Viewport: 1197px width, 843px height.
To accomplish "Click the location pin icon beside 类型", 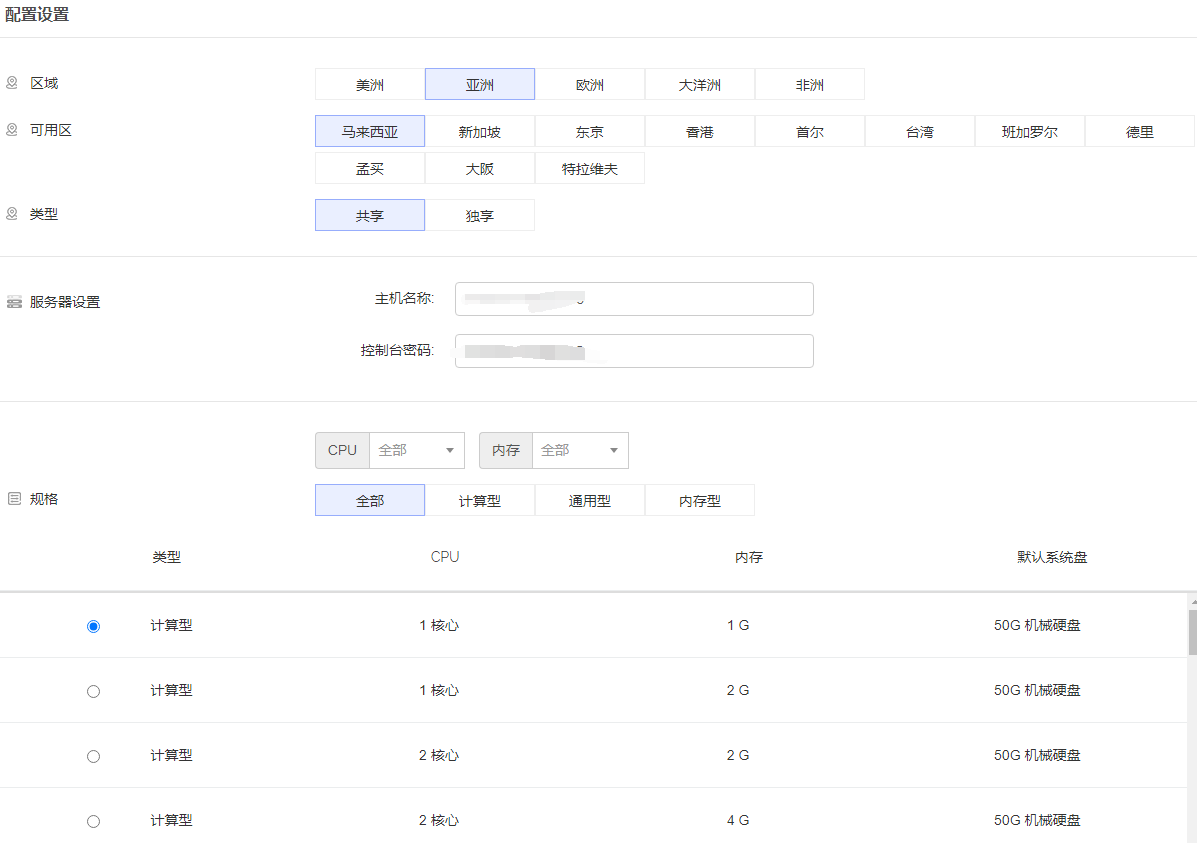I will tap(12, 214).
